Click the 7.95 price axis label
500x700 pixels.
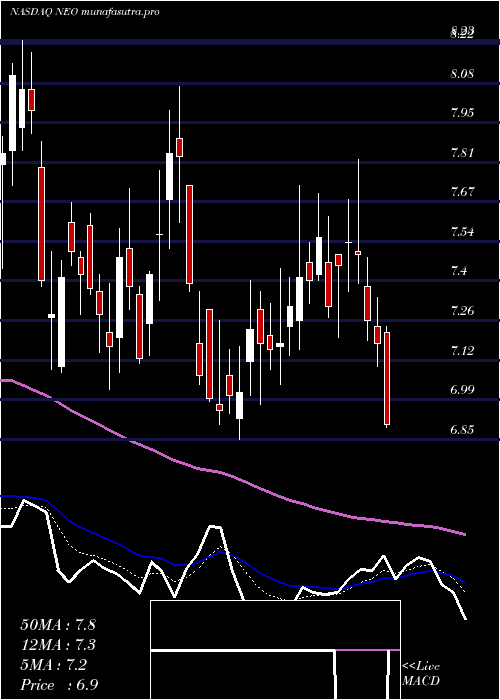(462, 113)
